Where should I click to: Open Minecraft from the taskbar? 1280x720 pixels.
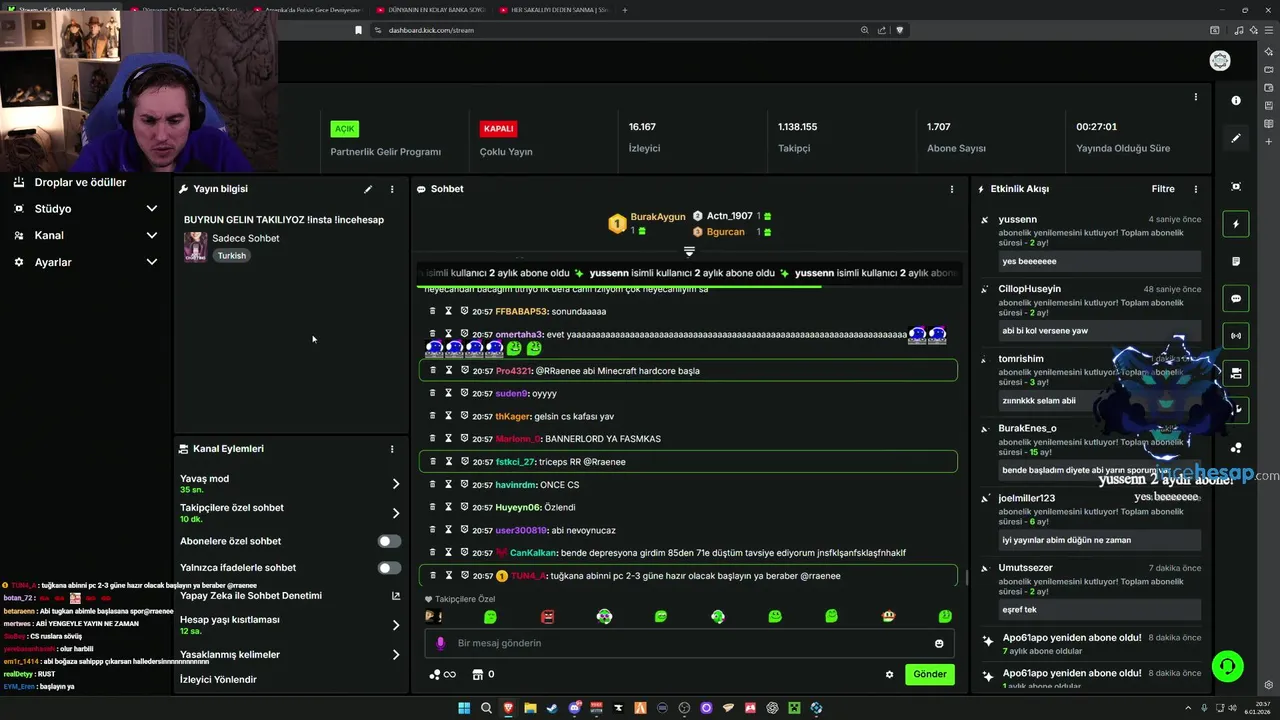[x=794, y=708]
